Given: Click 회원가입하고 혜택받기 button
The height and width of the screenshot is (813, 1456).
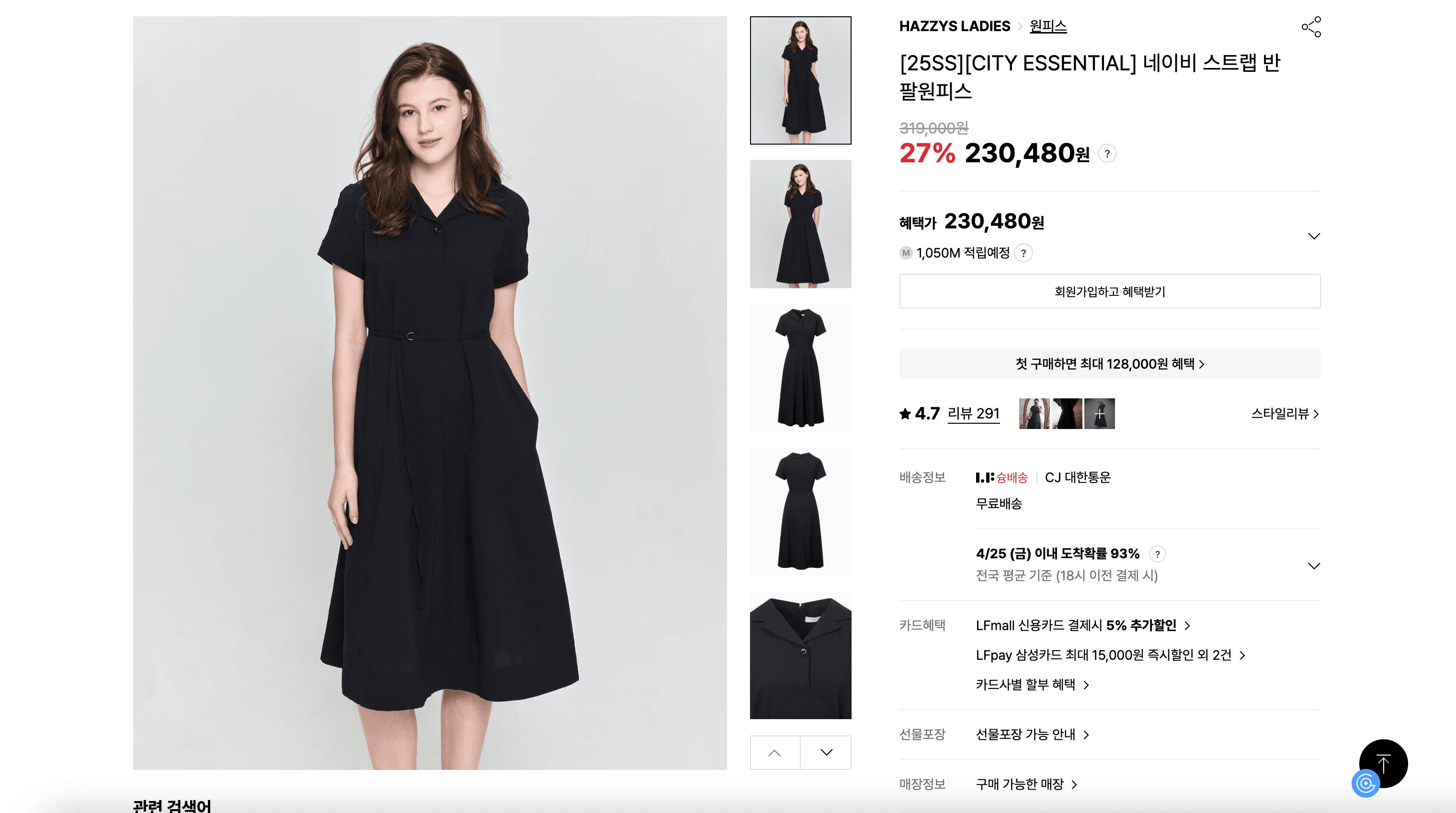Looking at the screenshot, I should (x=1110, y=292).
